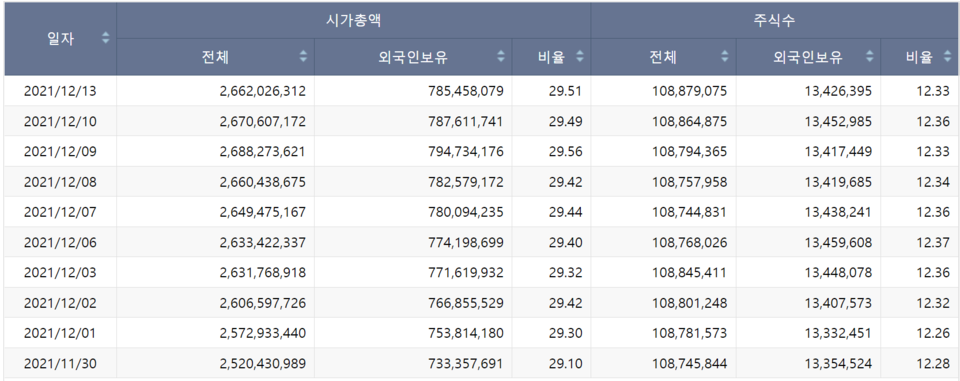Click the share count 108,744,831
960x381 pixels.
point(689,212)
